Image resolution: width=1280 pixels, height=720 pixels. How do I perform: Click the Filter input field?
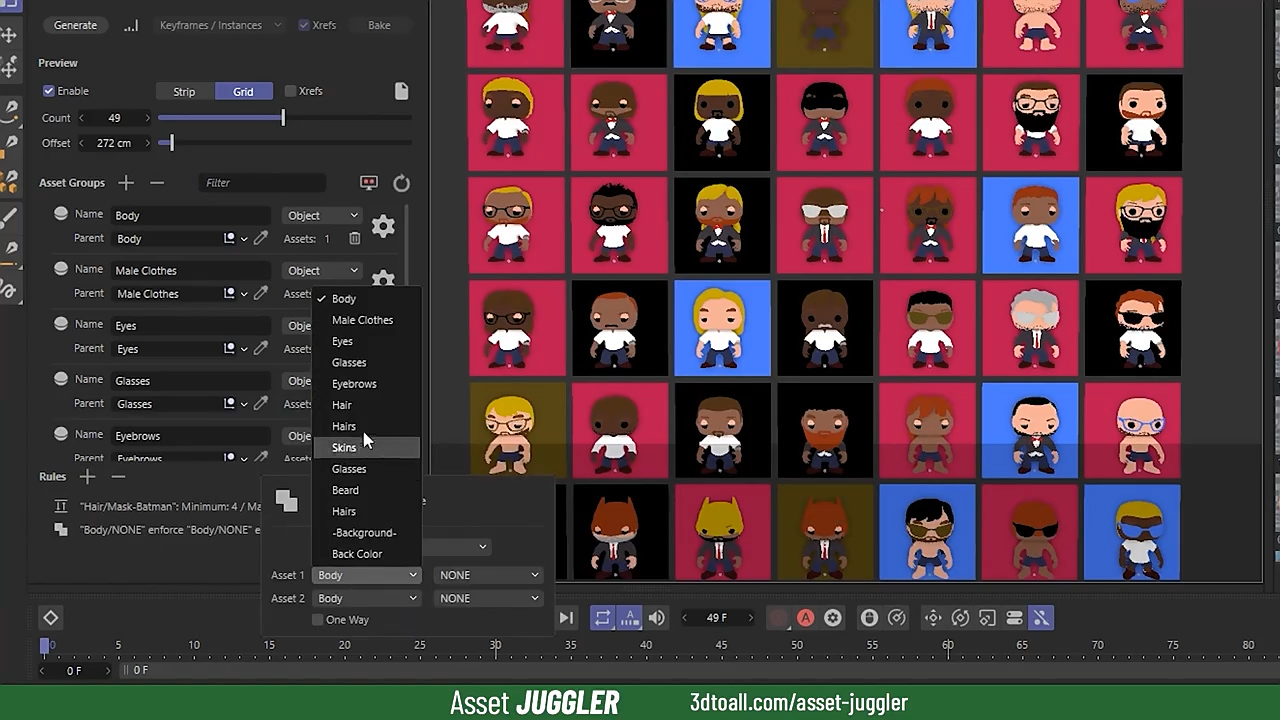(262, 183)
